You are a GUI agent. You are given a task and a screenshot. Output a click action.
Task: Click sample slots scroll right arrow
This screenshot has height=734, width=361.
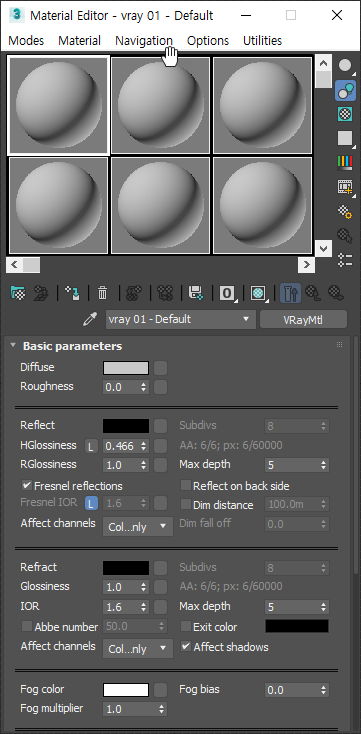coord(306,264)
